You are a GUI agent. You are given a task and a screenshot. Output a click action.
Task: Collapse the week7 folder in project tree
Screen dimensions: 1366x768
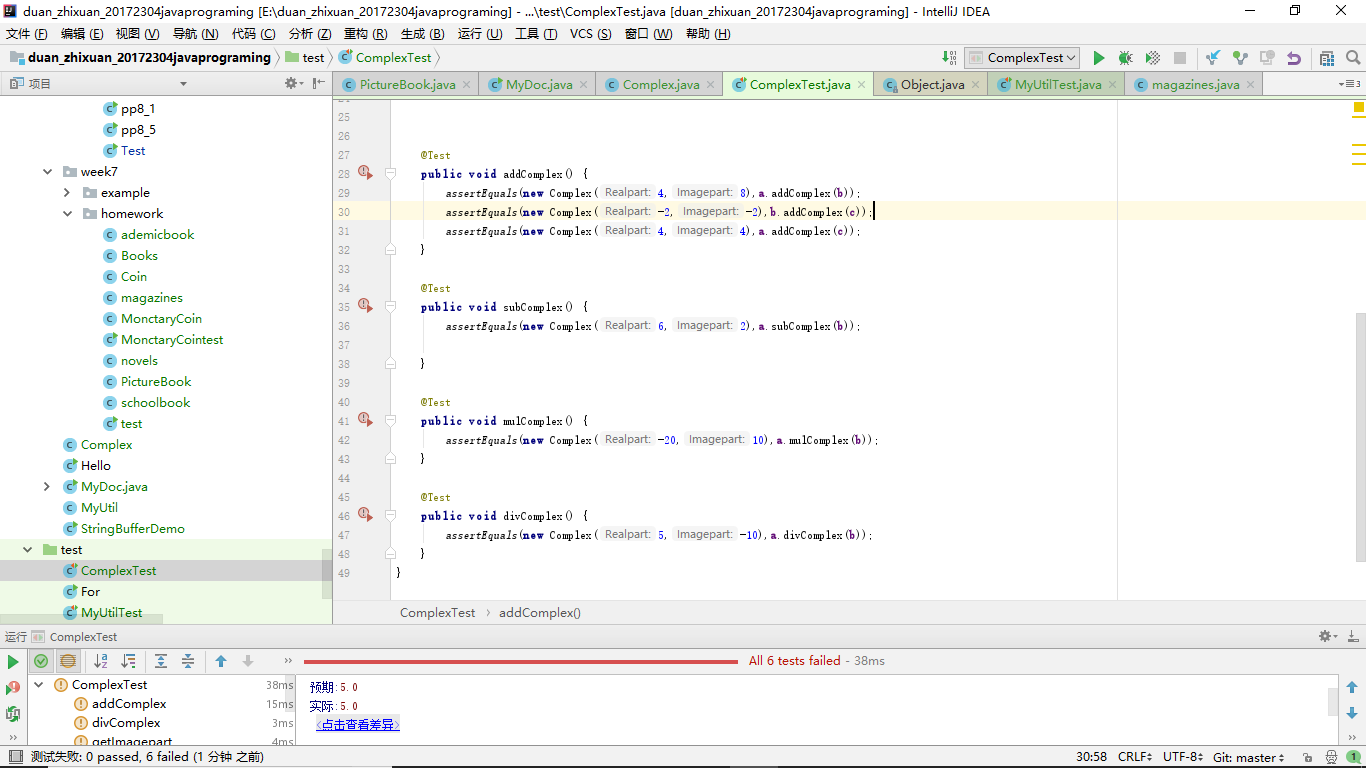(x=47, y=172)
